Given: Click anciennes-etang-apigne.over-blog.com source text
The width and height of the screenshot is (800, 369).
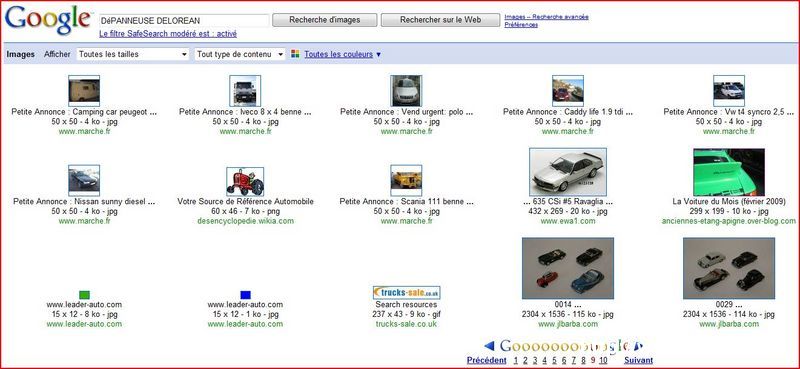Looking at the screenshot, I should (729, 221).
